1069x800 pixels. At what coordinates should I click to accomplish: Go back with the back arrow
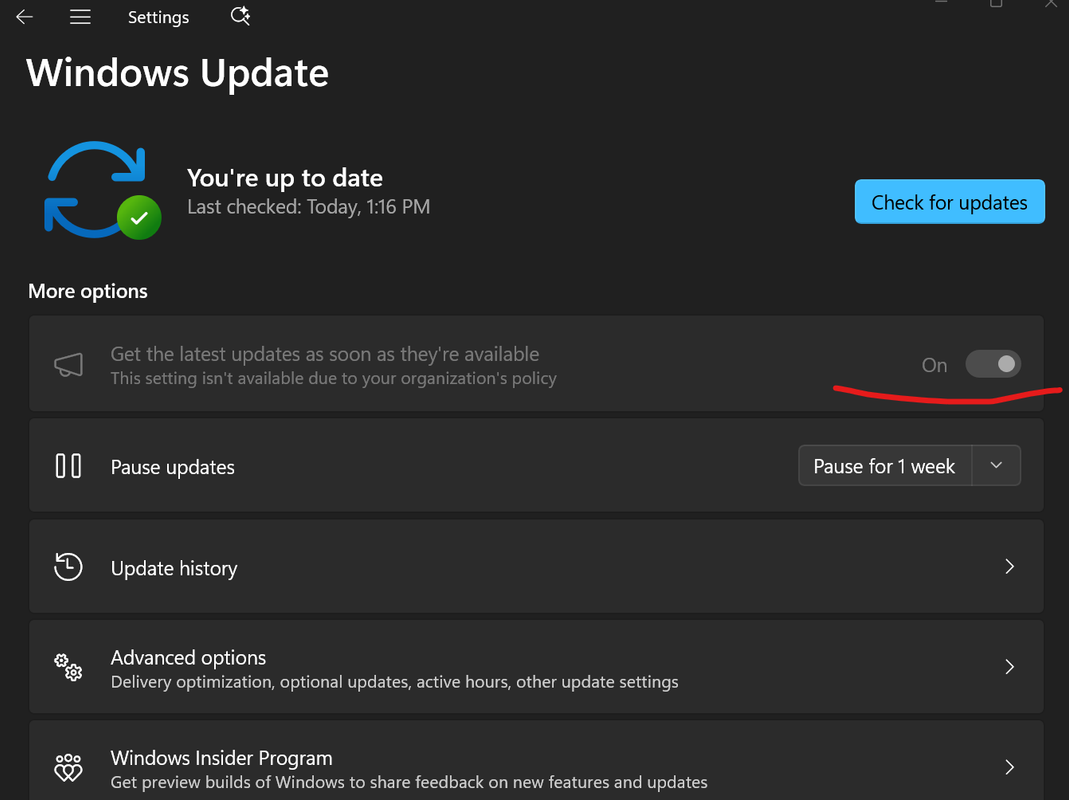(x=25, y=16)
